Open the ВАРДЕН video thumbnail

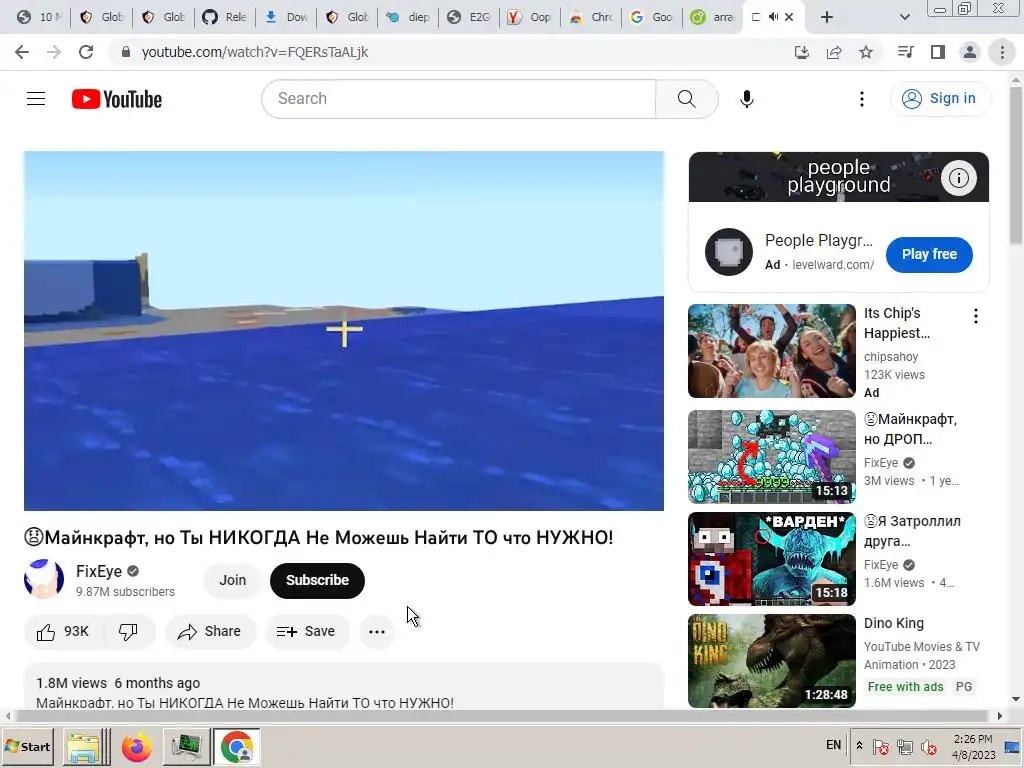772,559
